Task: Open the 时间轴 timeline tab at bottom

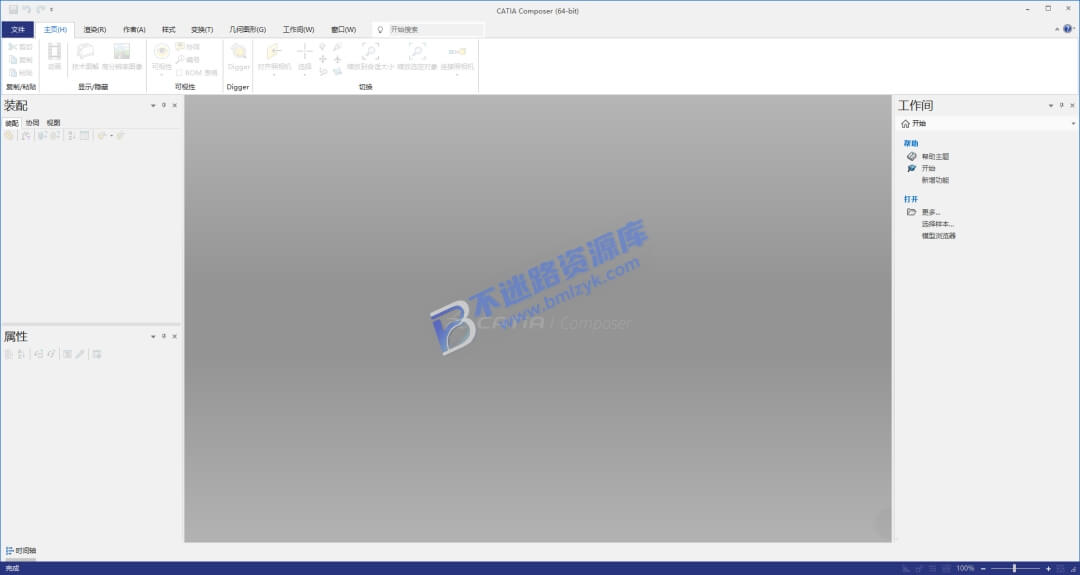Action: [x=21, y=551]
